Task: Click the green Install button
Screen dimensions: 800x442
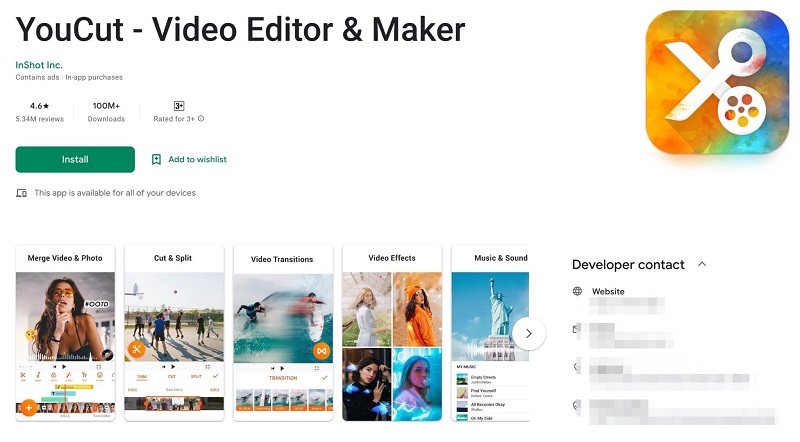Action: 75,159
